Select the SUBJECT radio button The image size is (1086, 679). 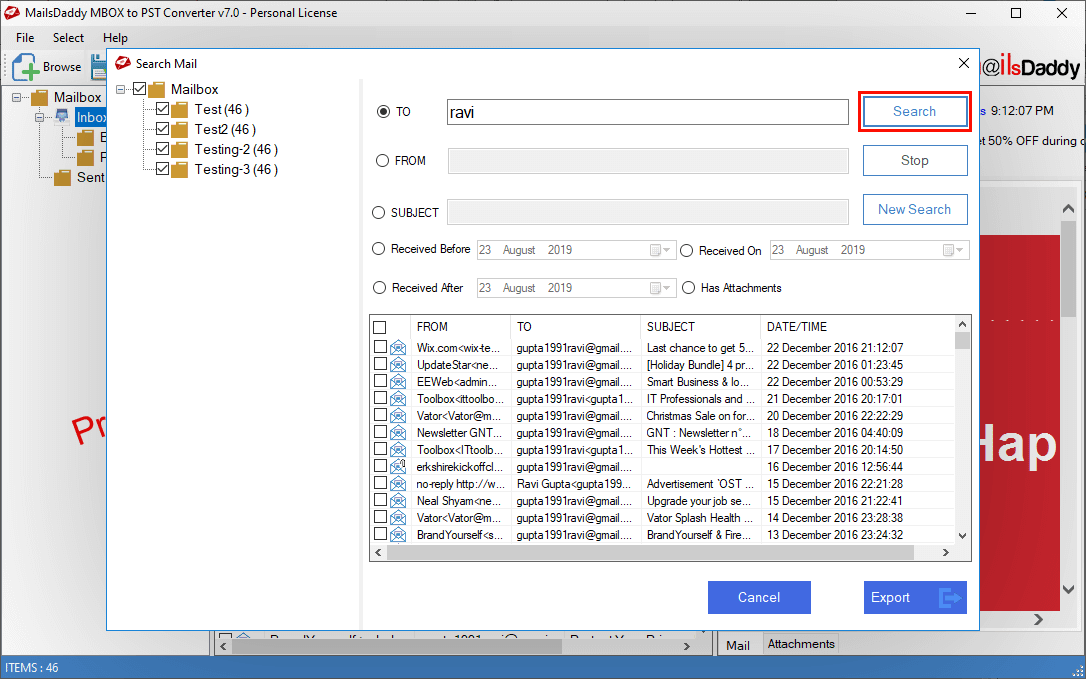click(378, 213)
